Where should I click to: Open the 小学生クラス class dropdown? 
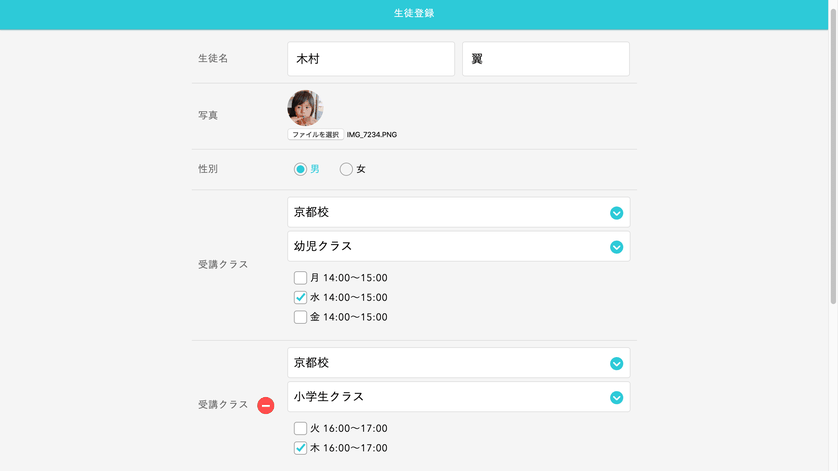(x=459, y=397)
